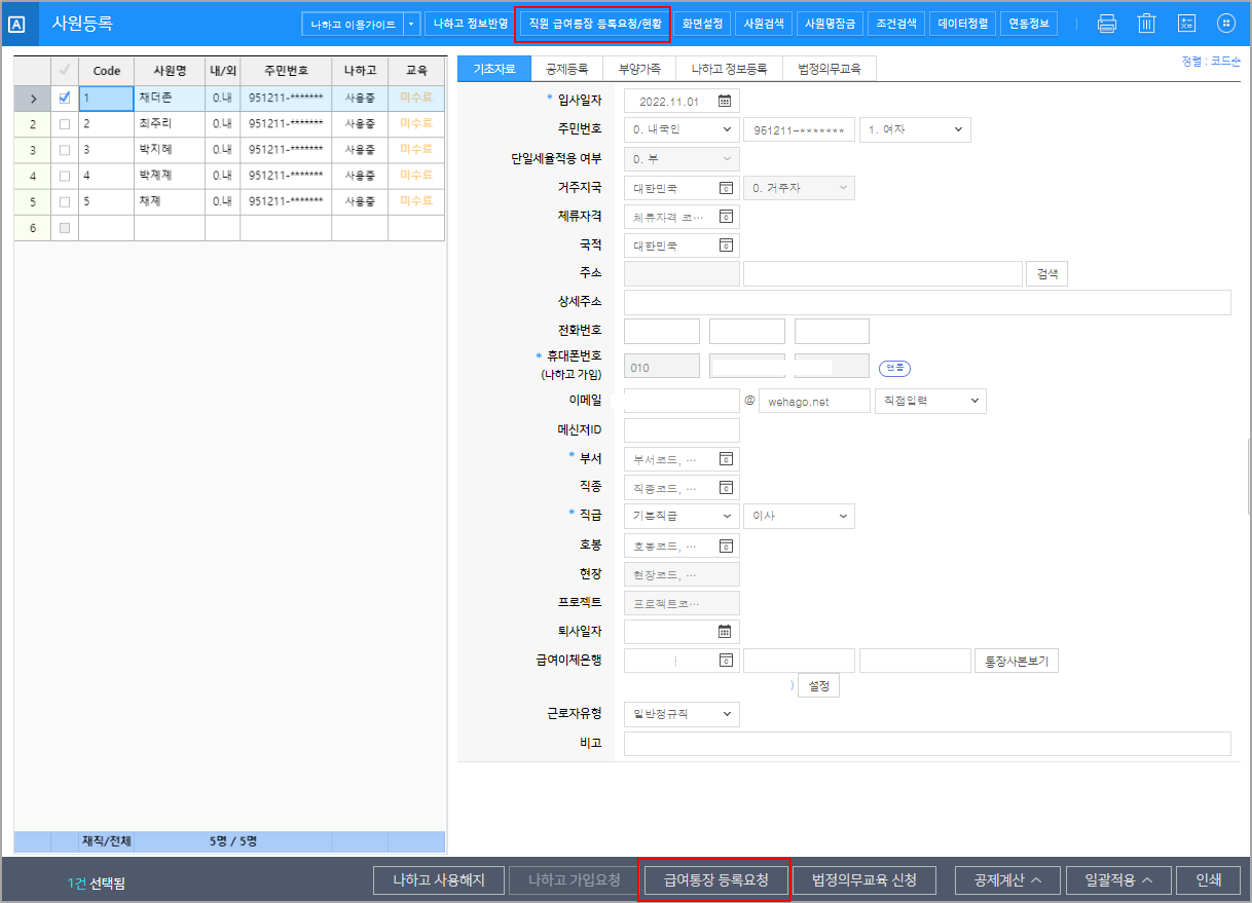This screenshot has width=1252, height=903.
Task: Click the 비고 remarks input field
Action: click(x=927, y=744)
